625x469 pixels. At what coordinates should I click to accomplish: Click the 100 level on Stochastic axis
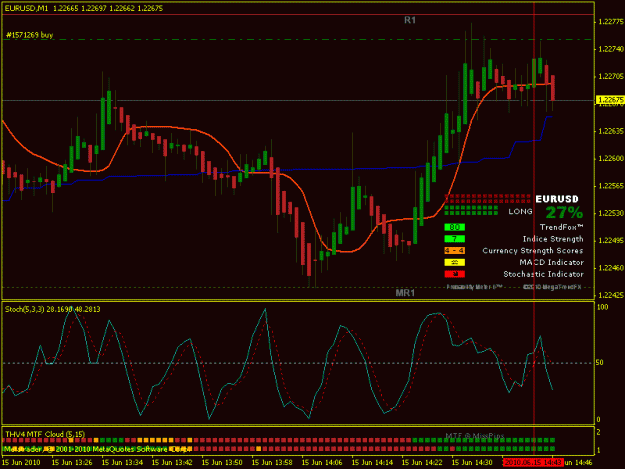603,307
